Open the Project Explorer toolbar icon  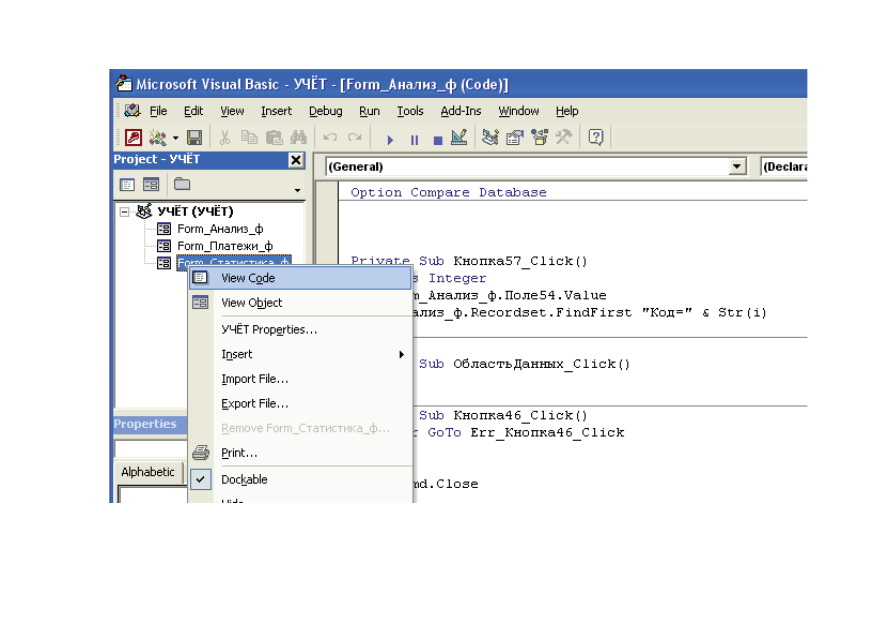(490, 137)
